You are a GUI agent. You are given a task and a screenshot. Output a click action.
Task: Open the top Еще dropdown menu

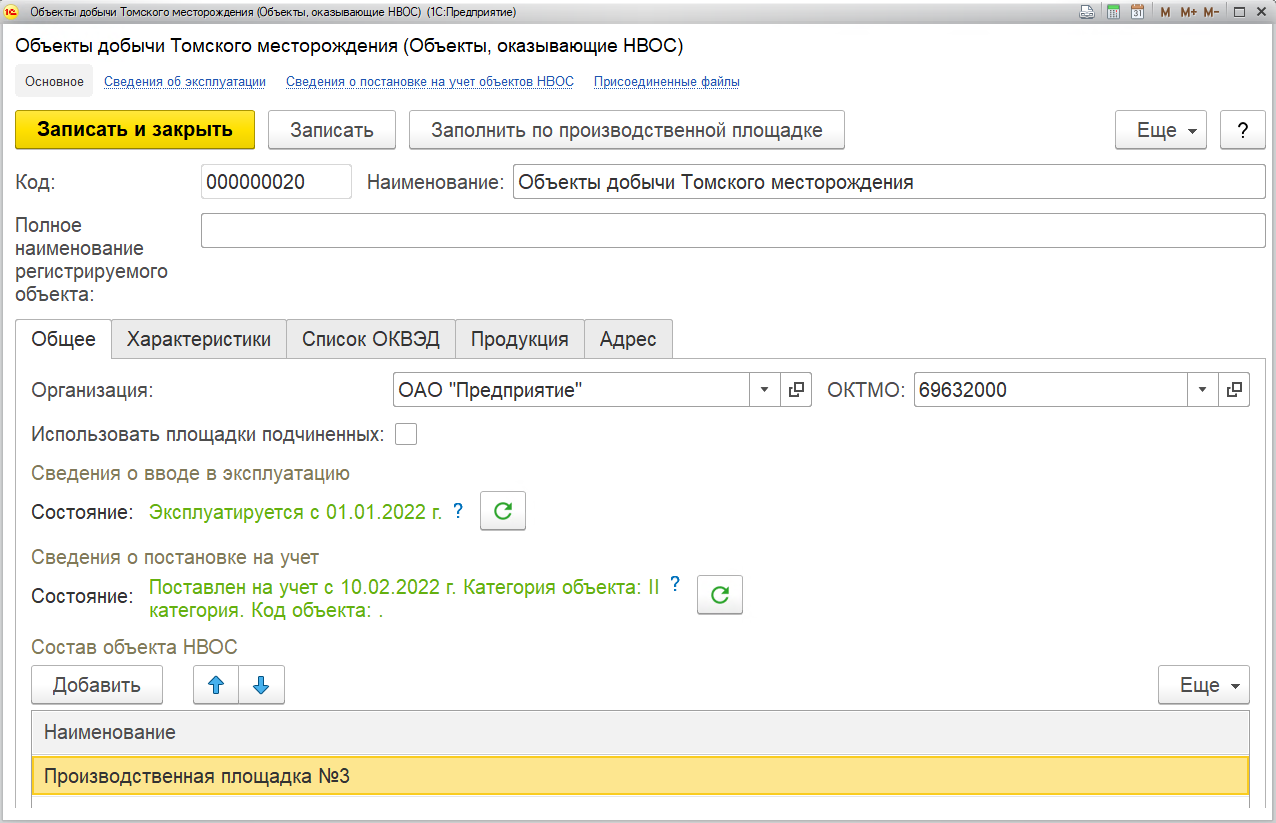tap(1161, 130)
